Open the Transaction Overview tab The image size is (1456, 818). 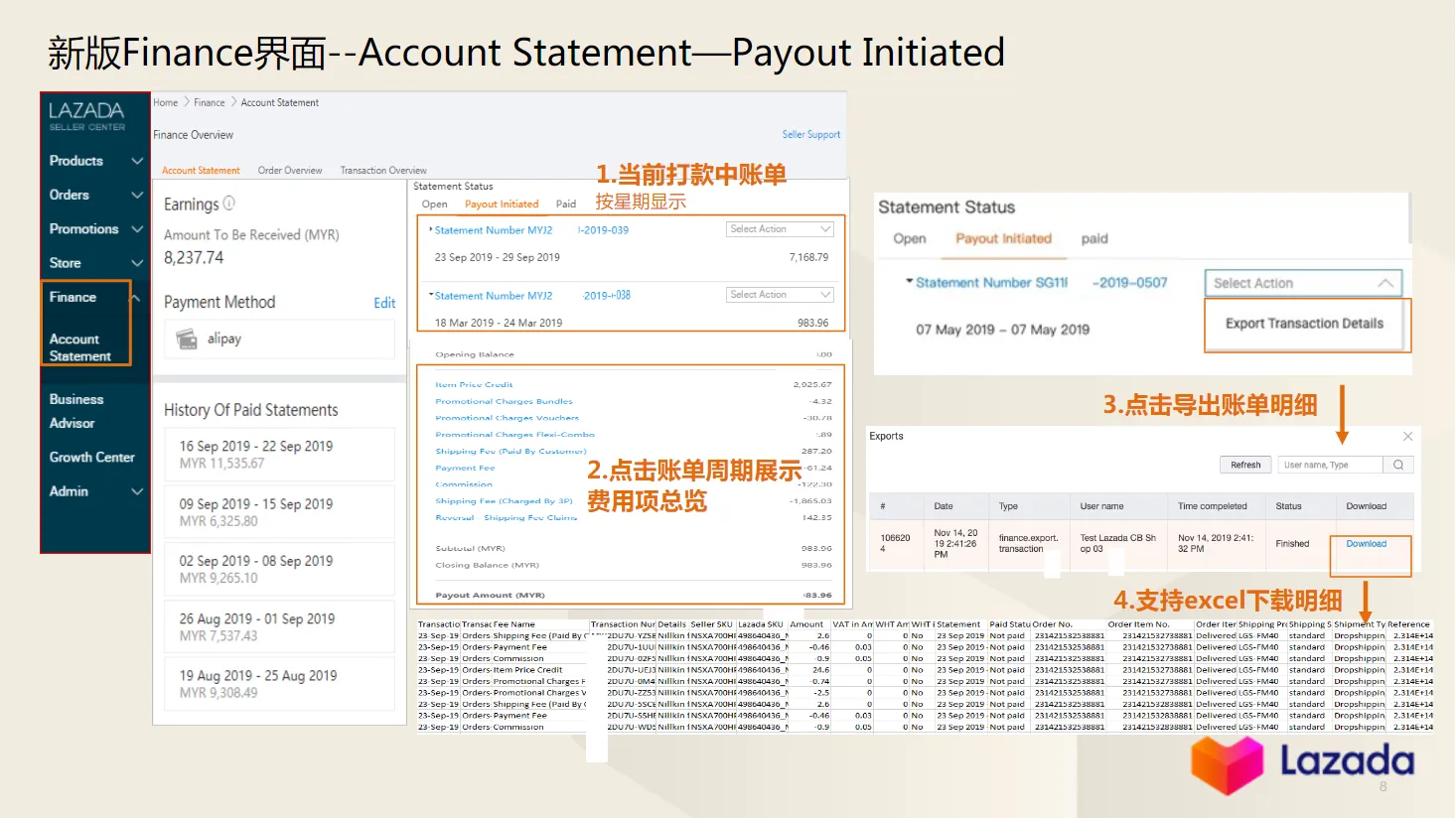[383, 171]
